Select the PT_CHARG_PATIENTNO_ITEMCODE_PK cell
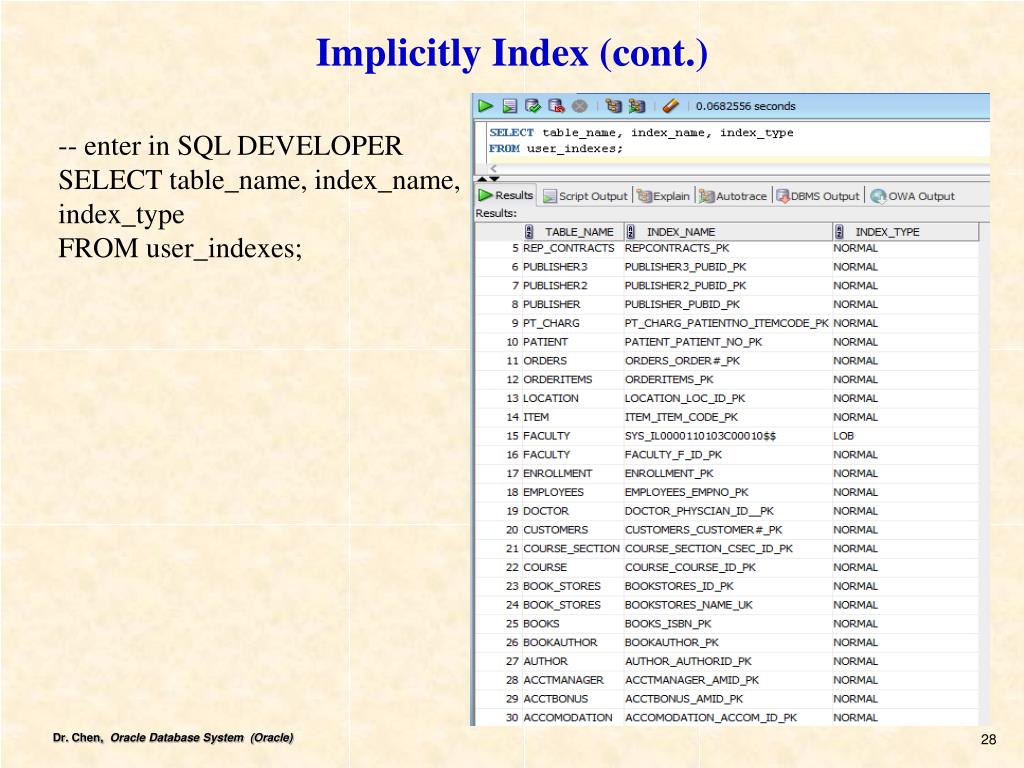Viewport: 1024px width, 768px height. tap(726, 323)
